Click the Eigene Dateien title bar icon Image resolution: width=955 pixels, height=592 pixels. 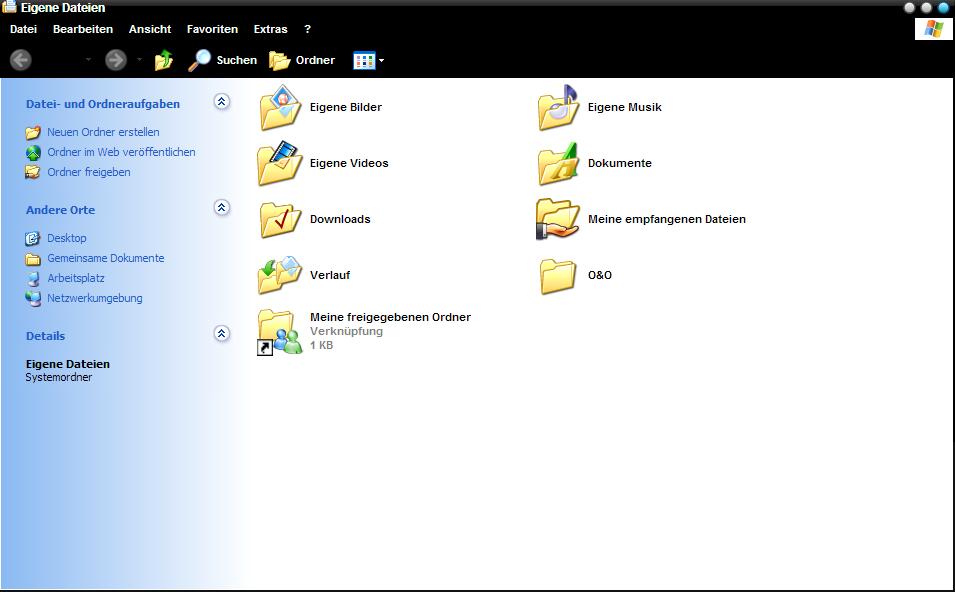click(x=9, y=7)
